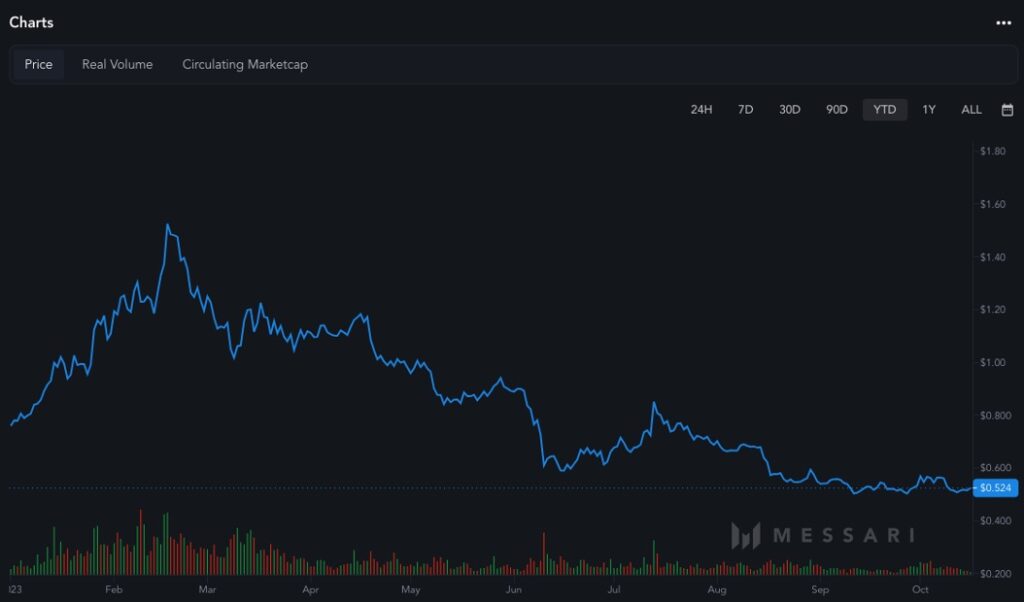The width and height of the screenshot is (1024, 602).
Task: Click the $1.80 price axis label
Action: (992, 152)
